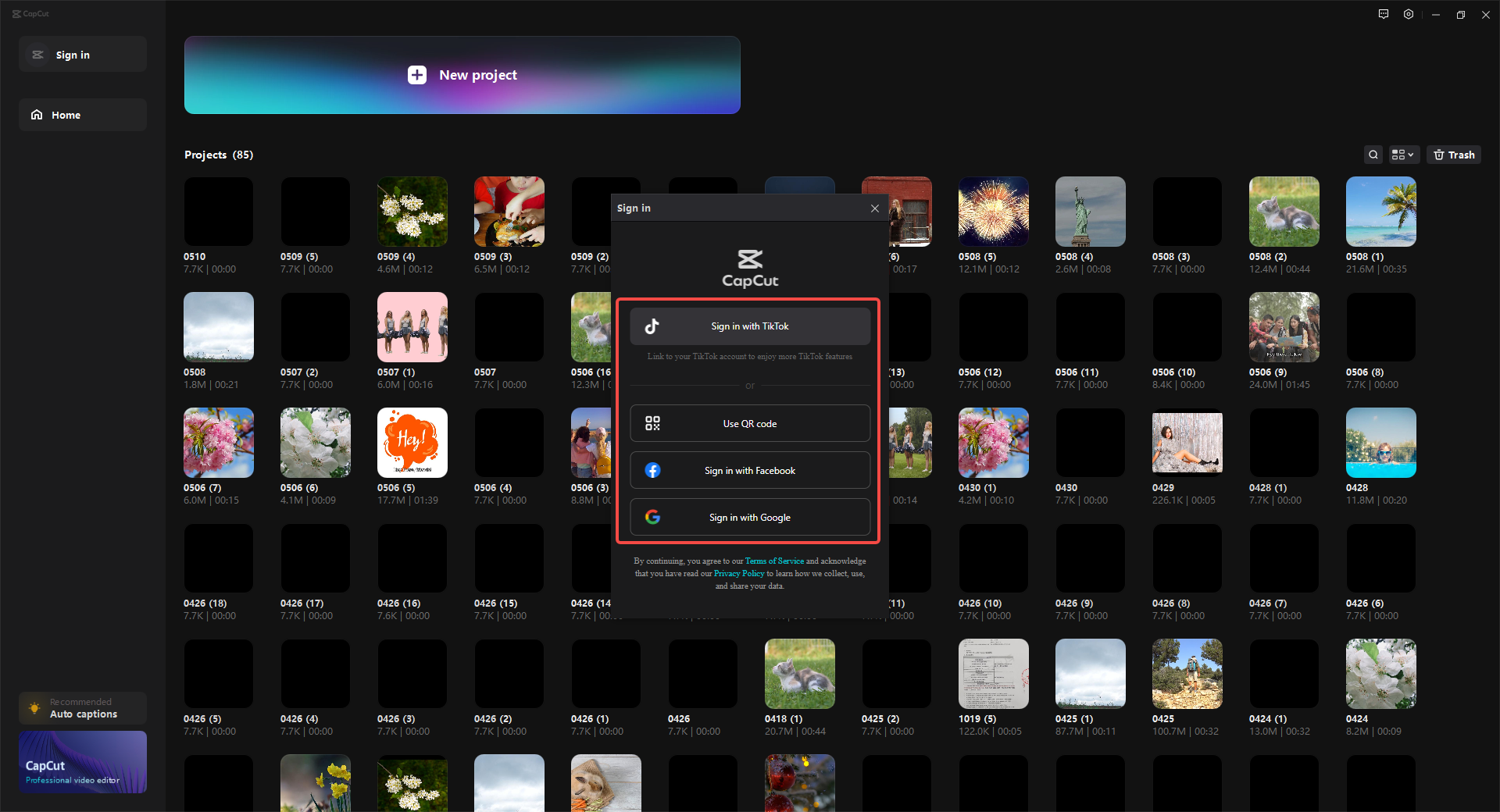The width and height of the screenshot is (1500, 812).
Task: Click the Google logo icon
Action: 652,517
